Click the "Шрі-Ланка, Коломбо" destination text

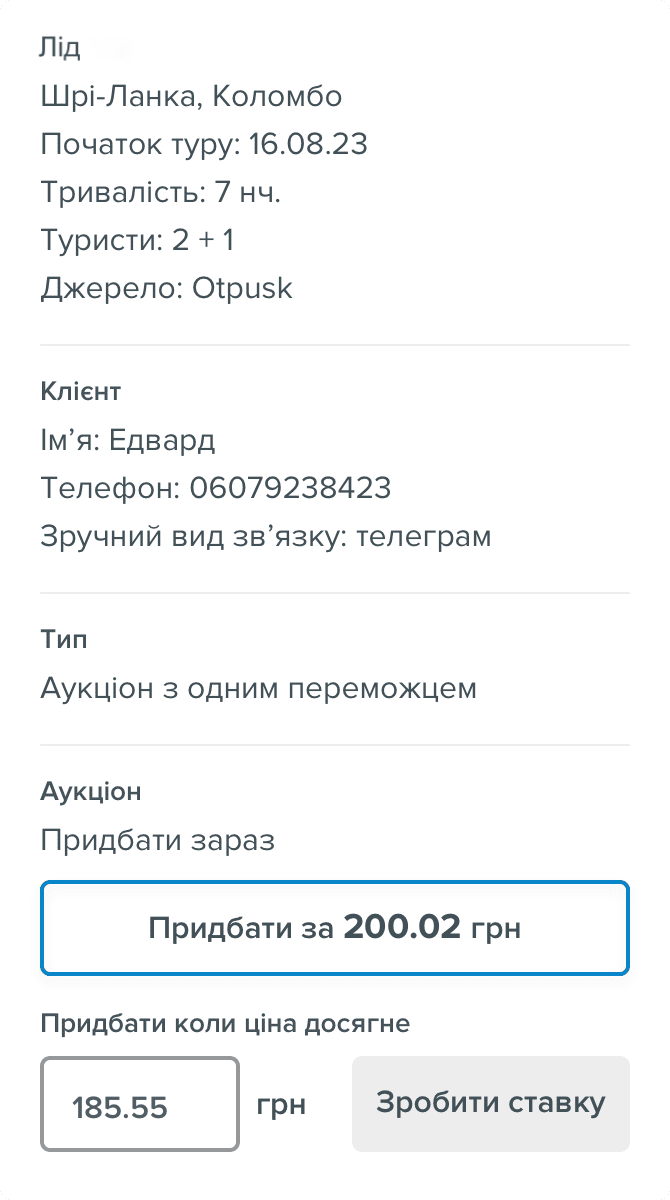point(191,96)
